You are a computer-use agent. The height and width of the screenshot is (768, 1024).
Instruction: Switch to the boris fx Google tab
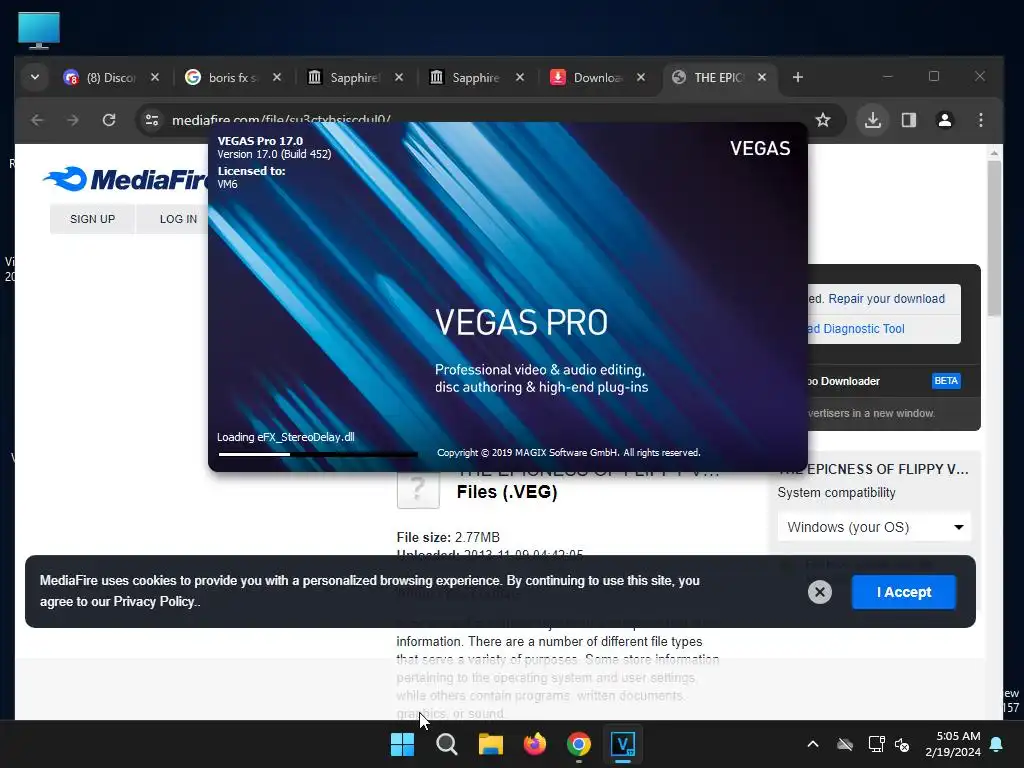click(223, 77)
